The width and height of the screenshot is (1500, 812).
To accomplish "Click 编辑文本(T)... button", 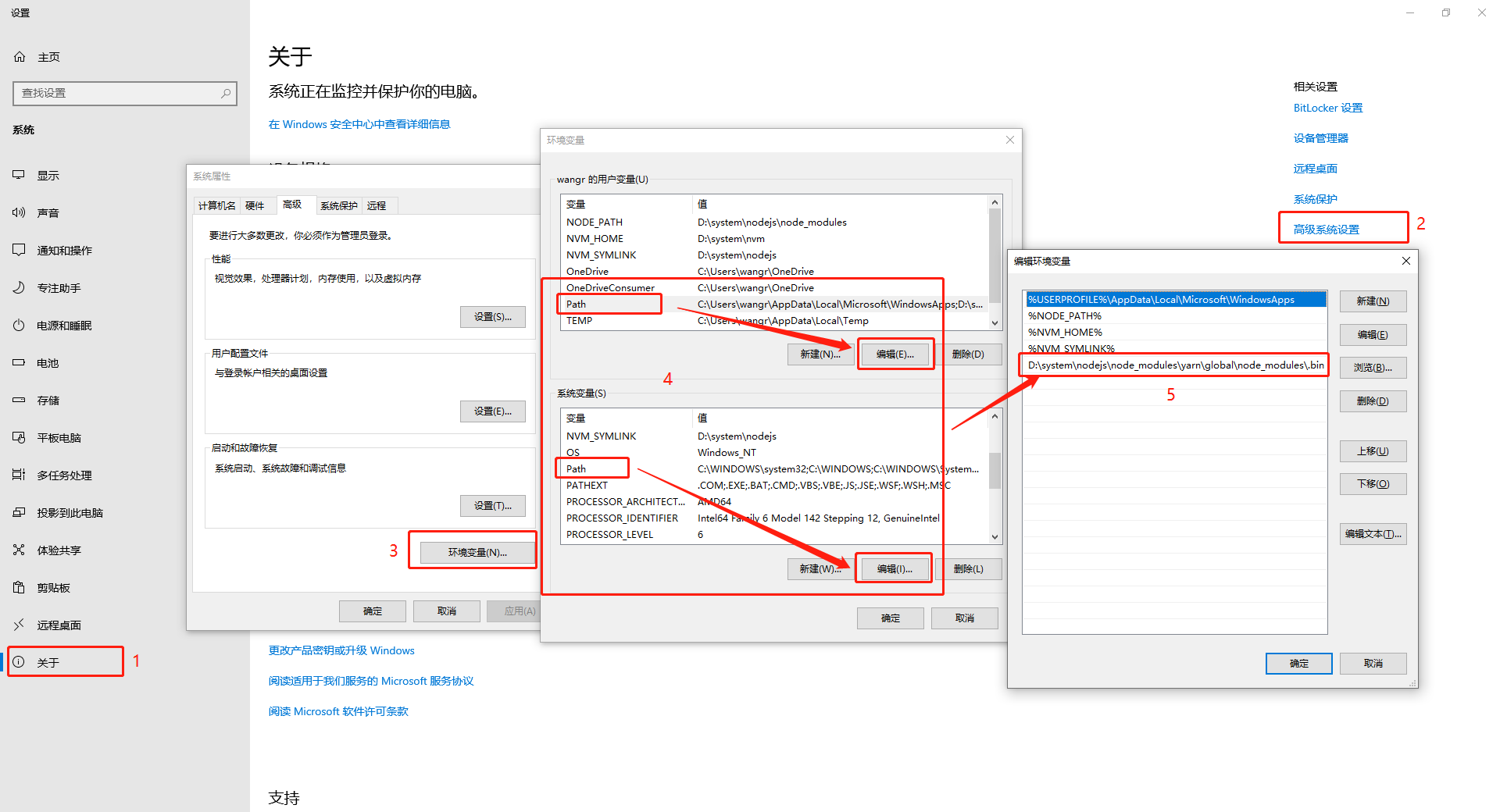I will point(1373,533).
